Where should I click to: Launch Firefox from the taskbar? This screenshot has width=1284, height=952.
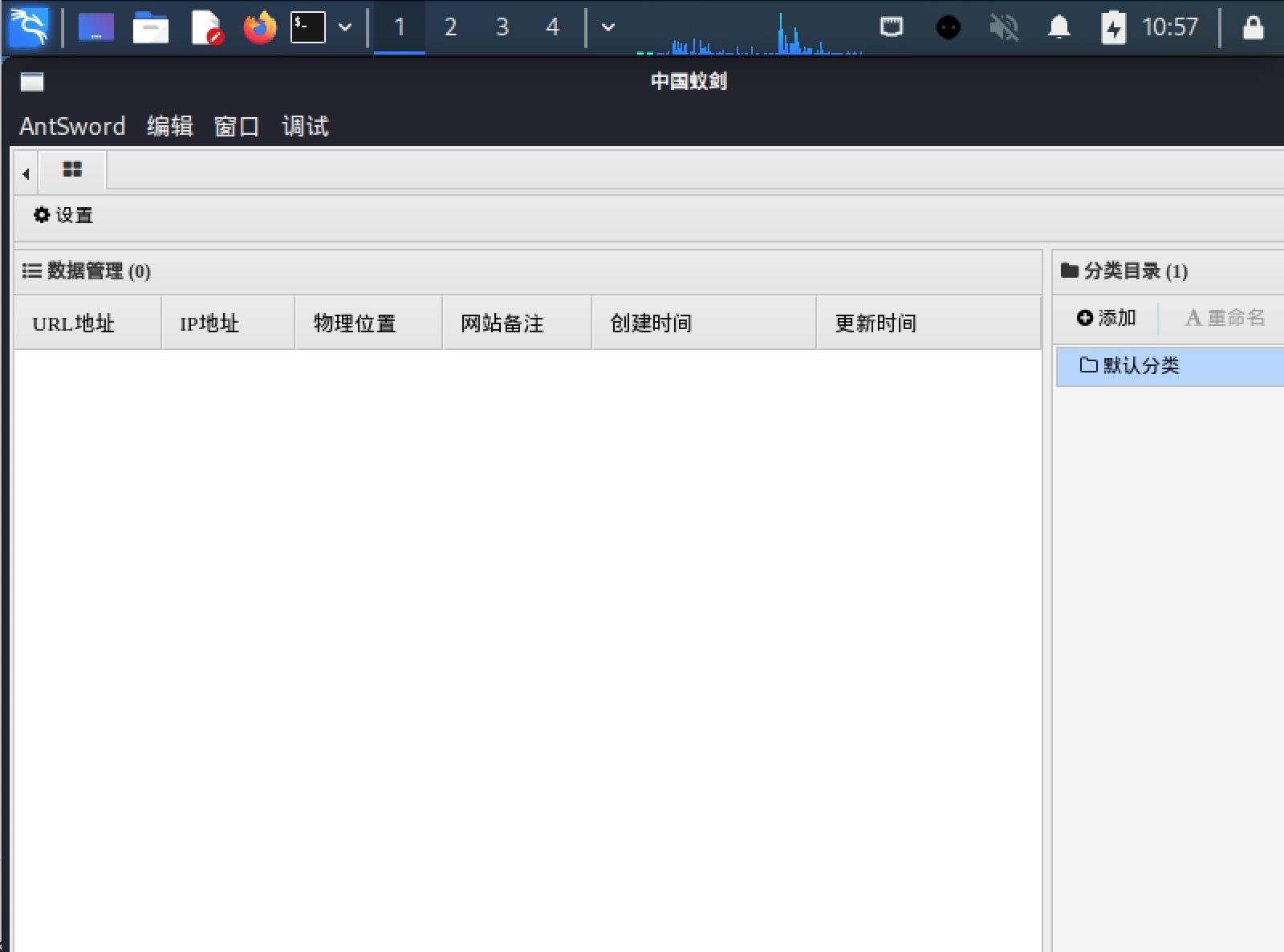(258, 26)
